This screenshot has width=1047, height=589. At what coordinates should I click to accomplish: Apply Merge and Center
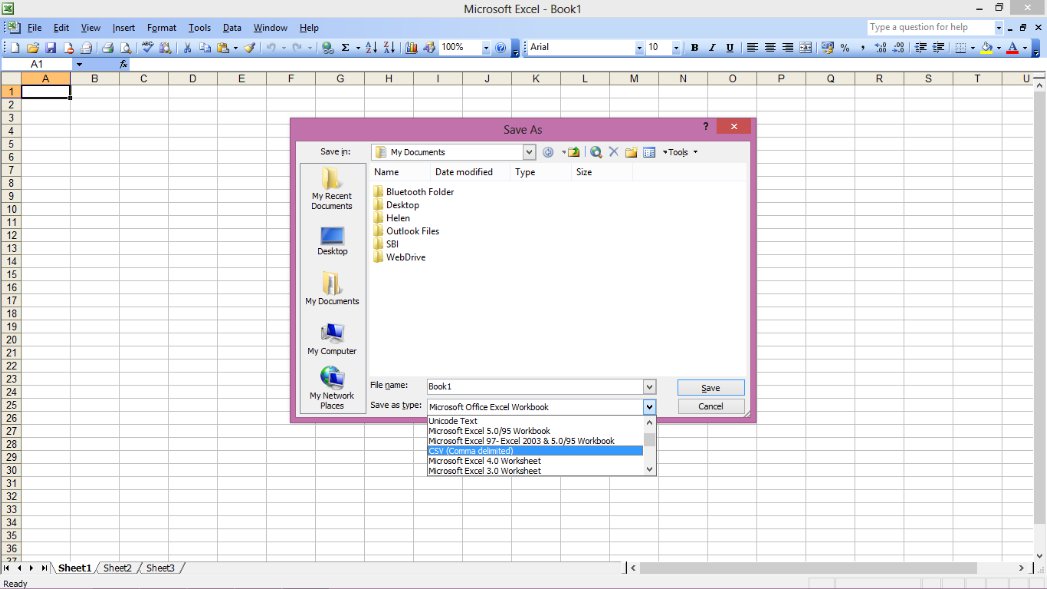805,47
